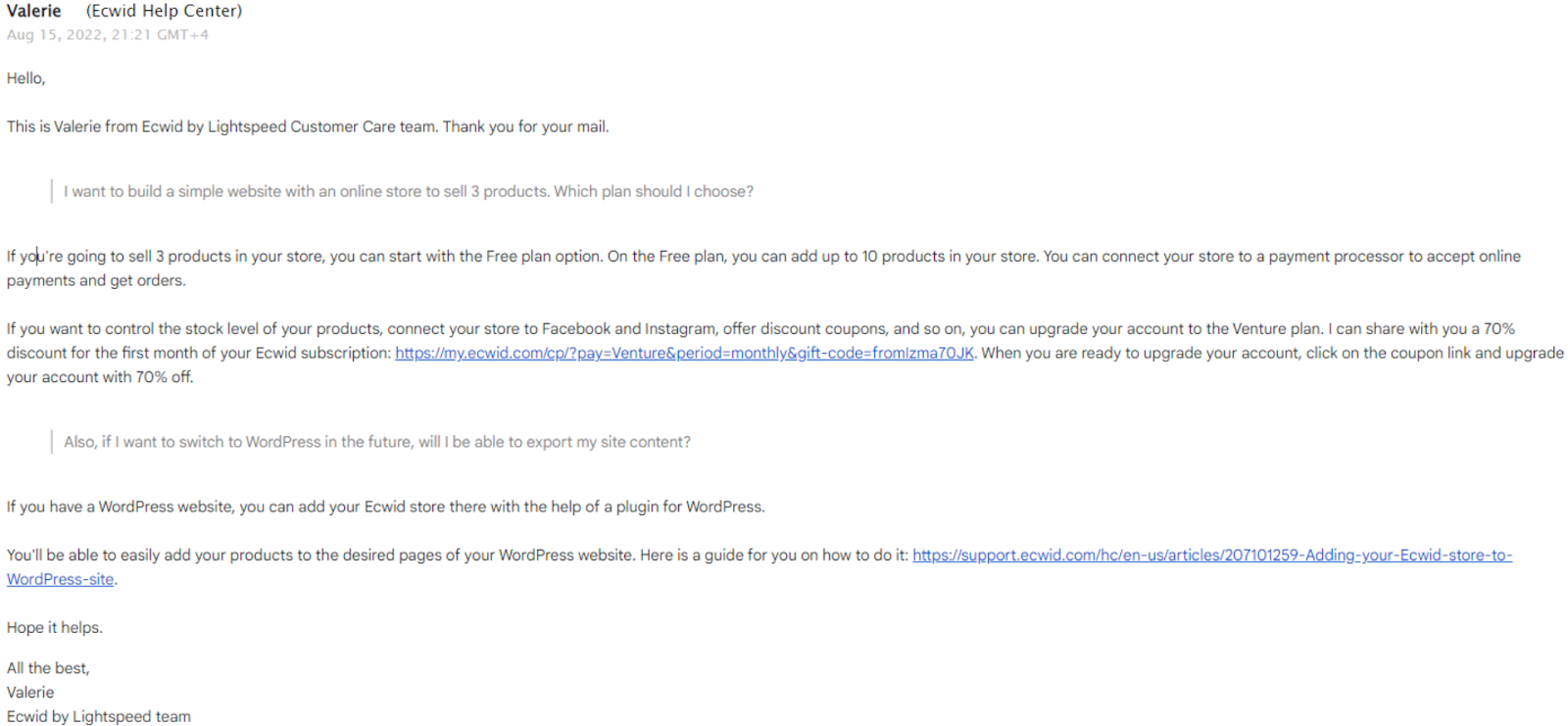This screenshot has width=1568, height=726.
Task: Click the Hello greeting line
Action: (26, 78)
